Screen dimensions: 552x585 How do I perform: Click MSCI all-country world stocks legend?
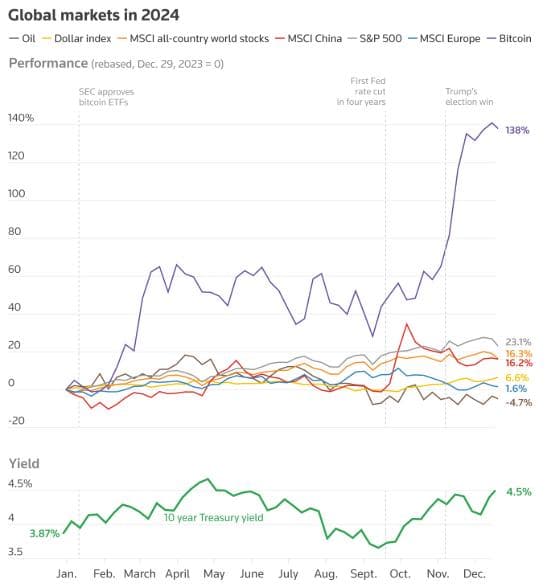[x=193, y=38]
